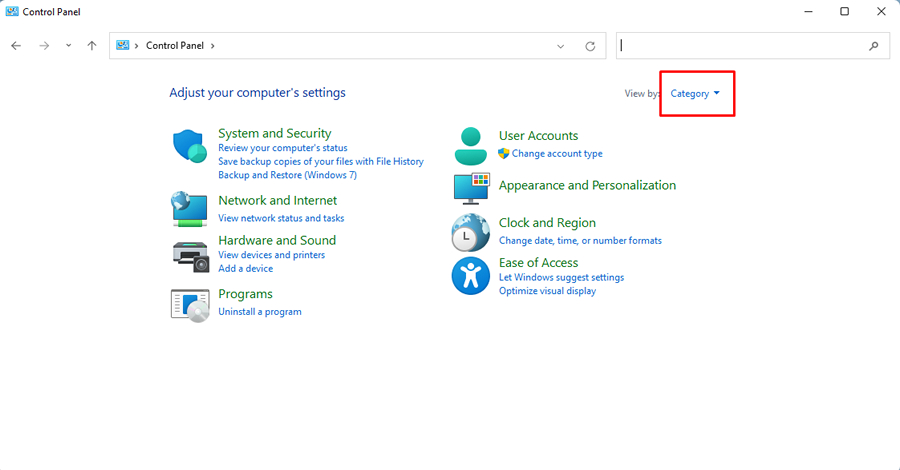The height and width of the screenshot is (470, 900).
Task: Expand the address bar history dropdown
Action: [561, 46]
